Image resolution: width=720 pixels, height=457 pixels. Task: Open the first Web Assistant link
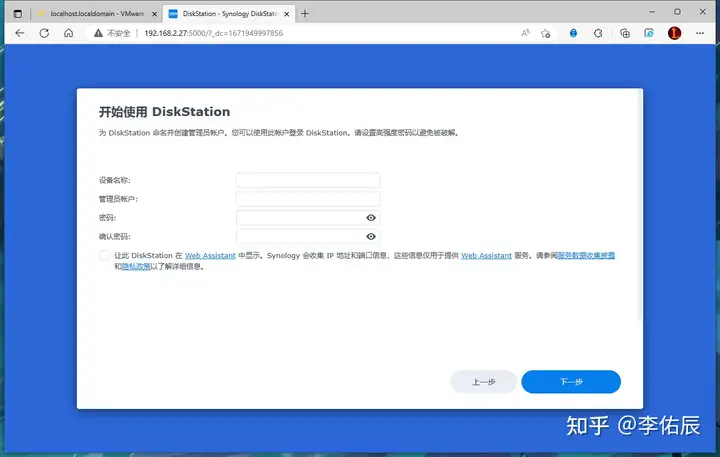point(210,255)
